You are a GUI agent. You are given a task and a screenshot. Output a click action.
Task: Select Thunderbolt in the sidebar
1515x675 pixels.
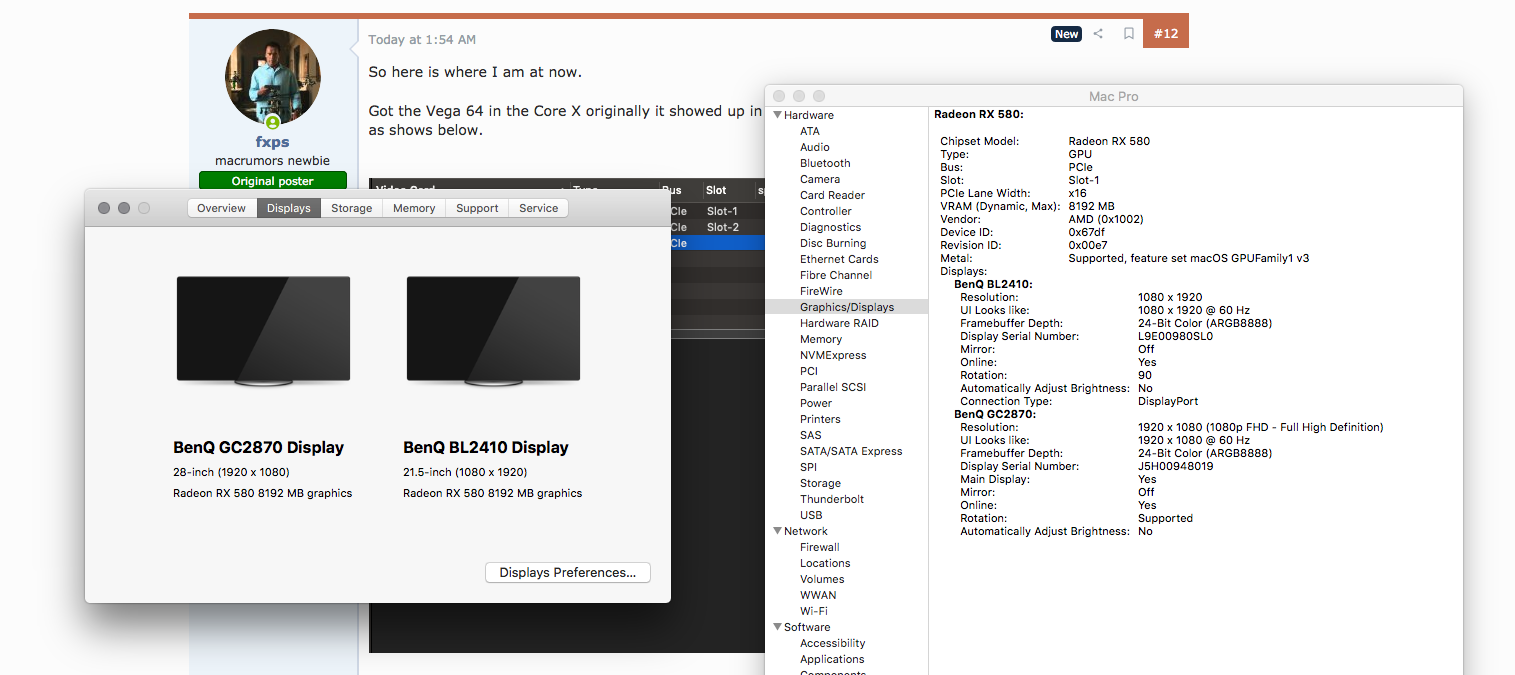[x=832, y=499]
